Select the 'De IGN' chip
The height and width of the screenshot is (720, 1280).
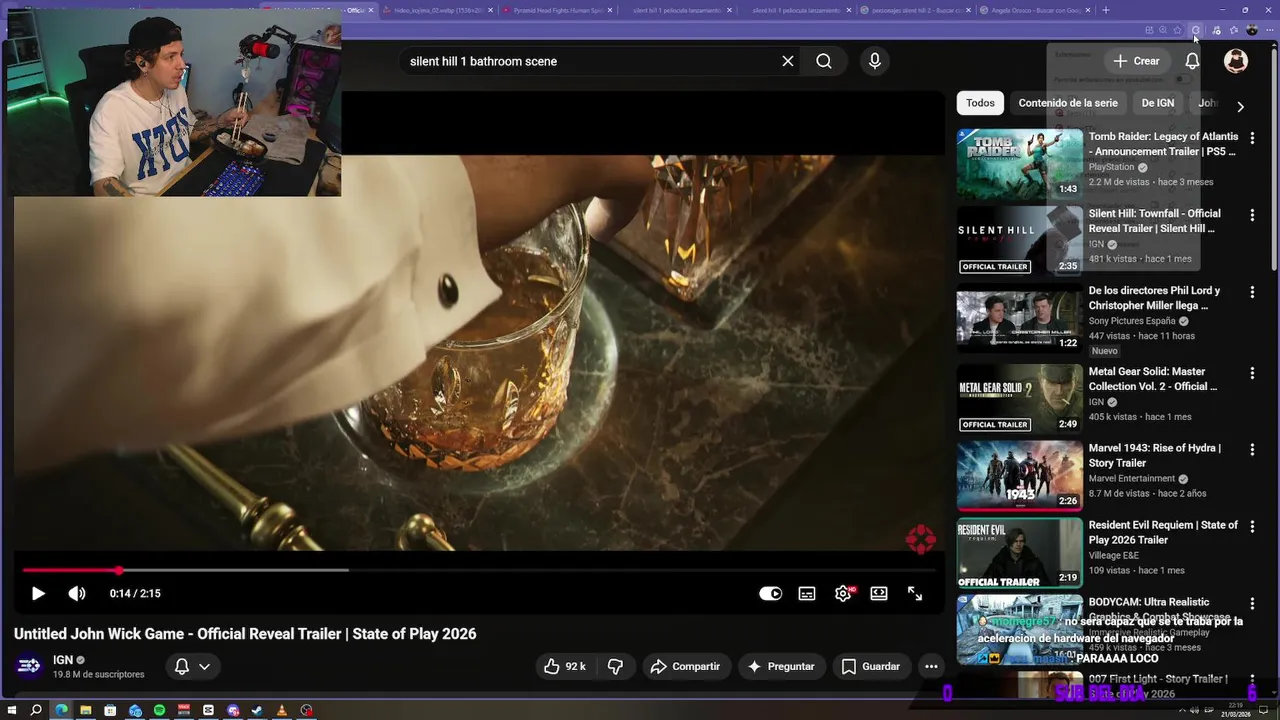[x=1158, y=103]
